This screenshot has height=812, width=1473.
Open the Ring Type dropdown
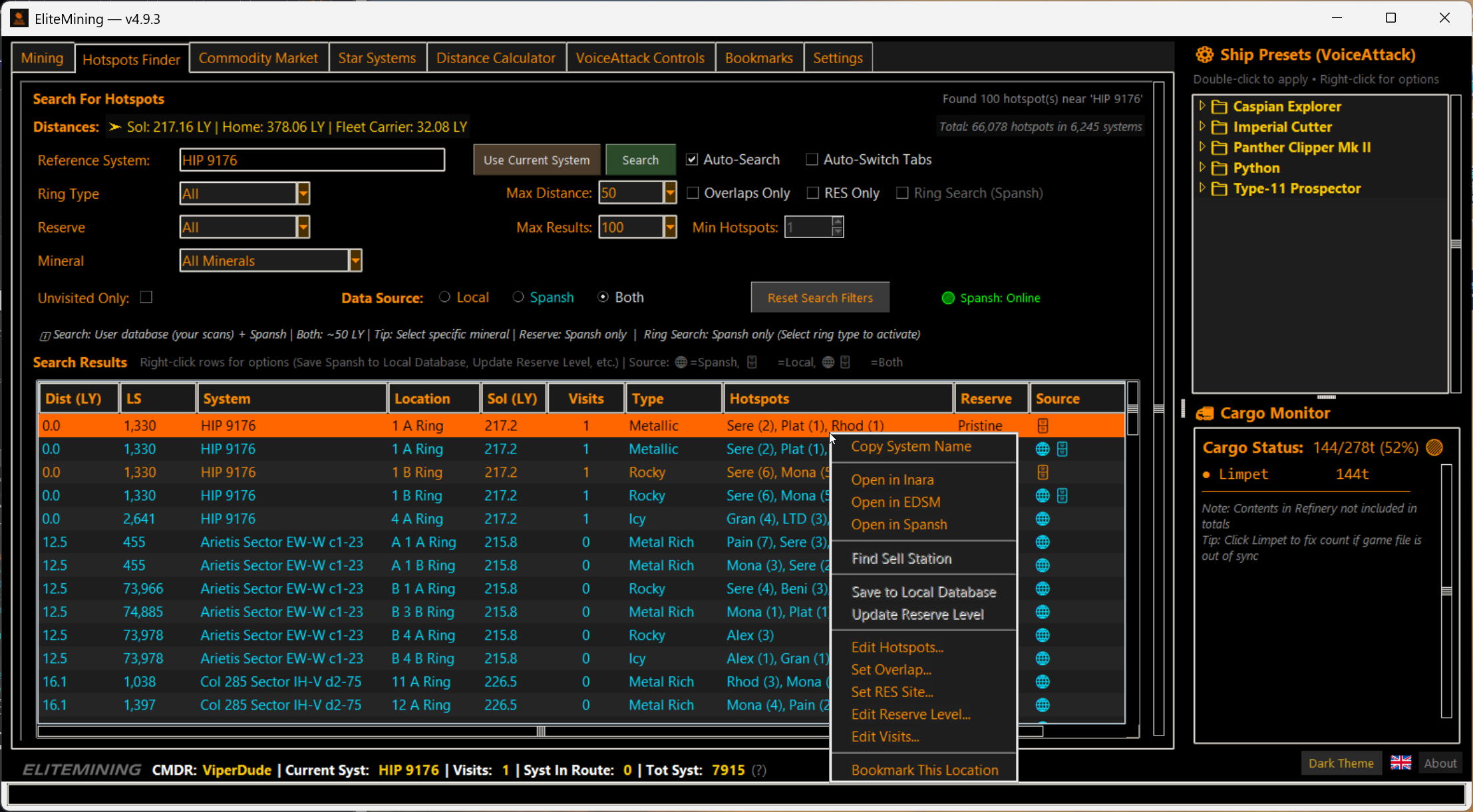[x=303, y=194]
